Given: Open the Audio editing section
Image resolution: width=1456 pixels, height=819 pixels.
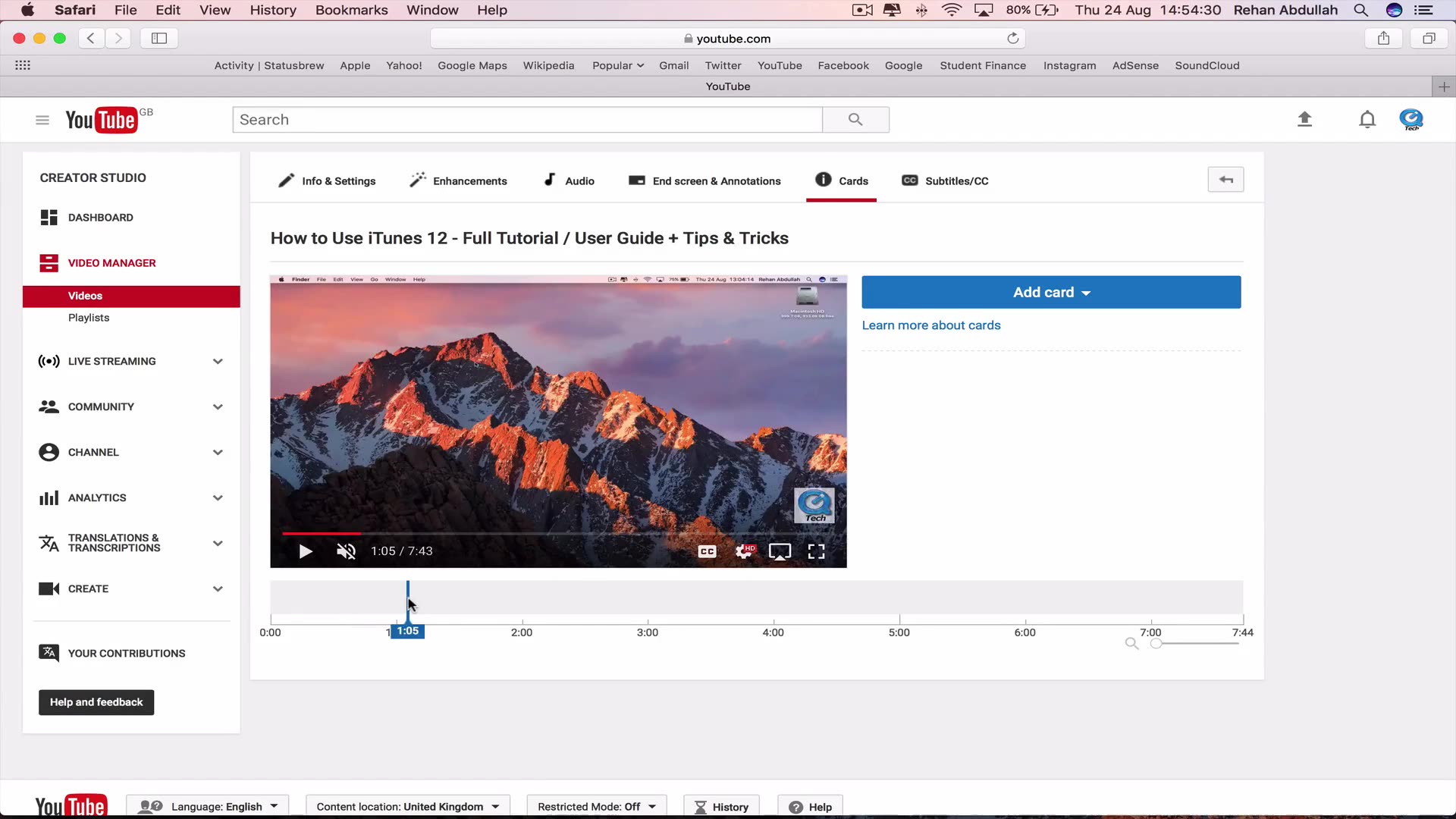Looking at the screenshot, I should pos(568,180).
